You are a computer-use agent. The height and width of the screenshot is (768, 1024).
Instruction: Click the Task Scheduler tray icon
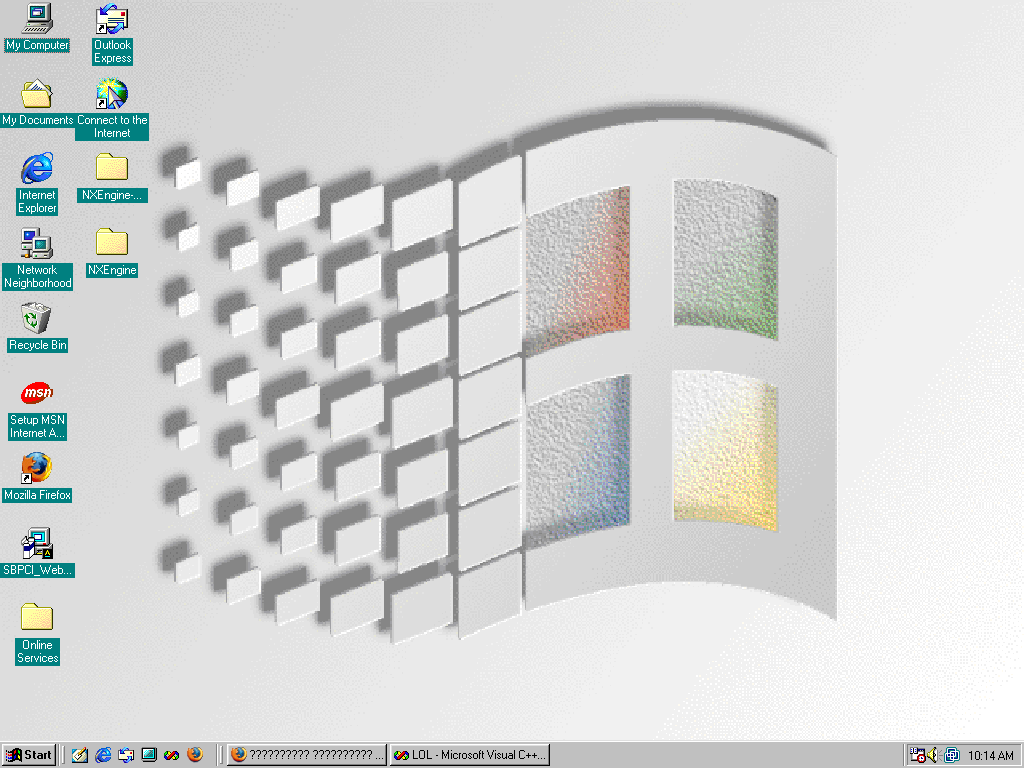coord(918,756)
